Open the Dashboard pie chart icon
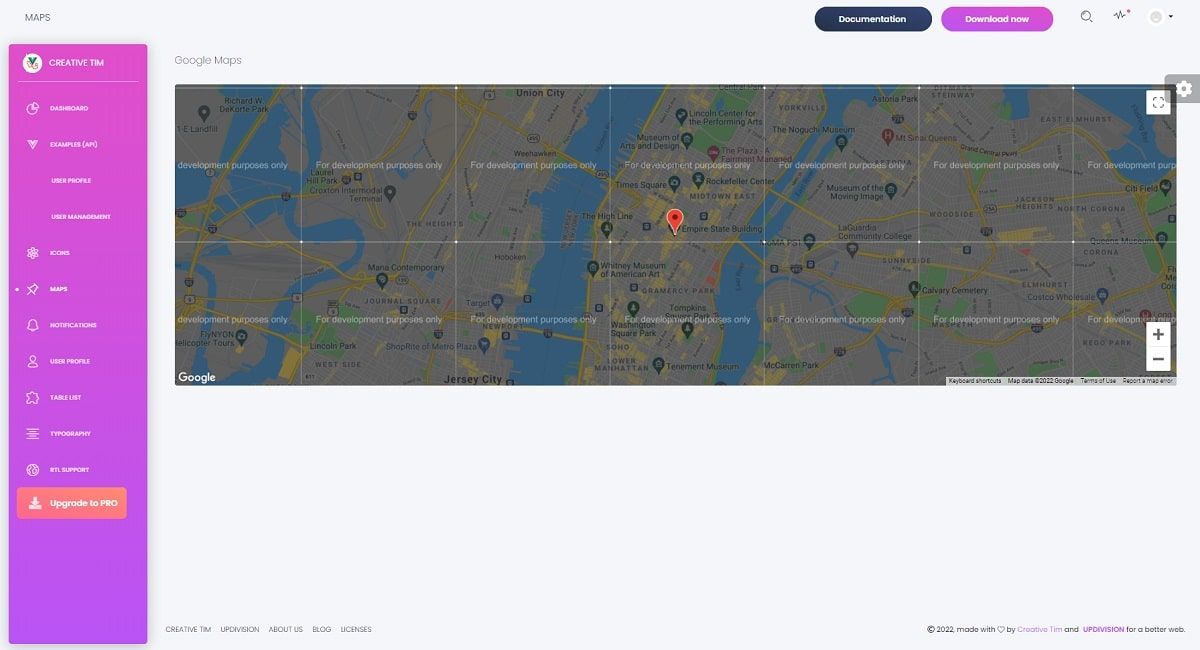1200x650 pixels. [x=32, y=108]
